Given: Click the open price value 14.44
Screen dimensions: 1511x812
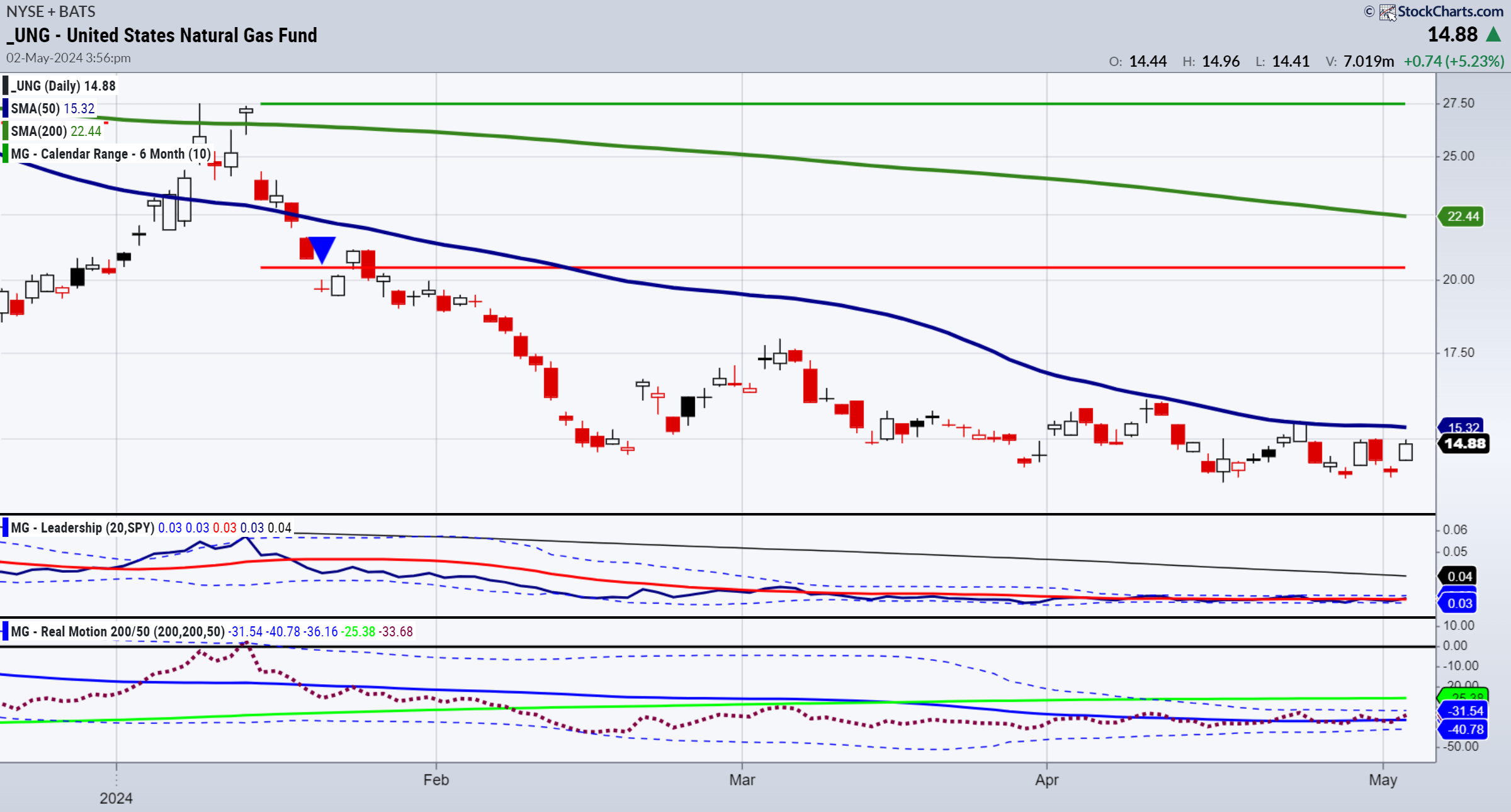Looking at the screenshot, I should point(1148,61).
